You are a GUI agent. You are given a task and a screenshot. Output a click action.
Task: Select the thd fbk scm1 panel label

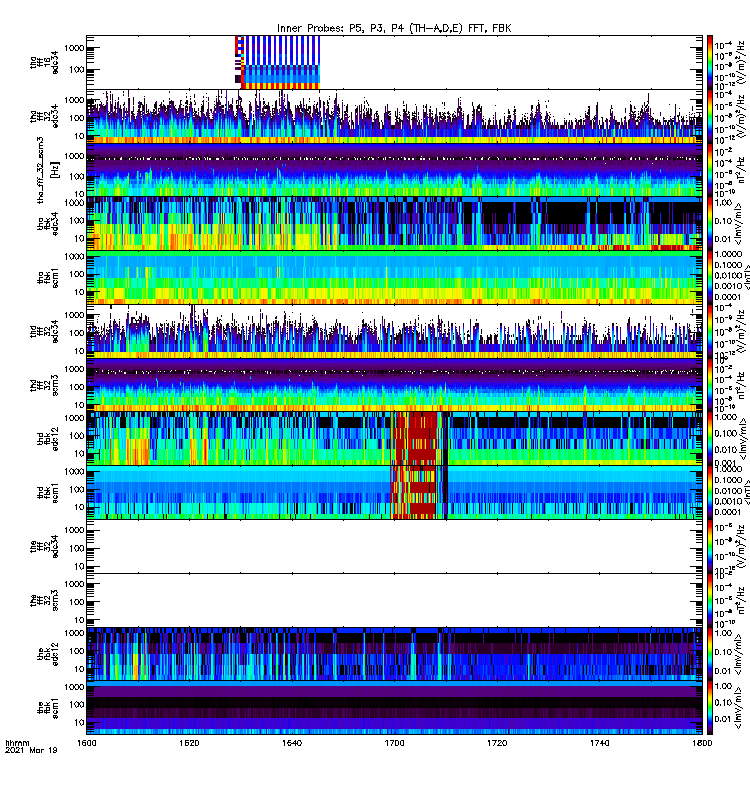[x=47, y=493]
